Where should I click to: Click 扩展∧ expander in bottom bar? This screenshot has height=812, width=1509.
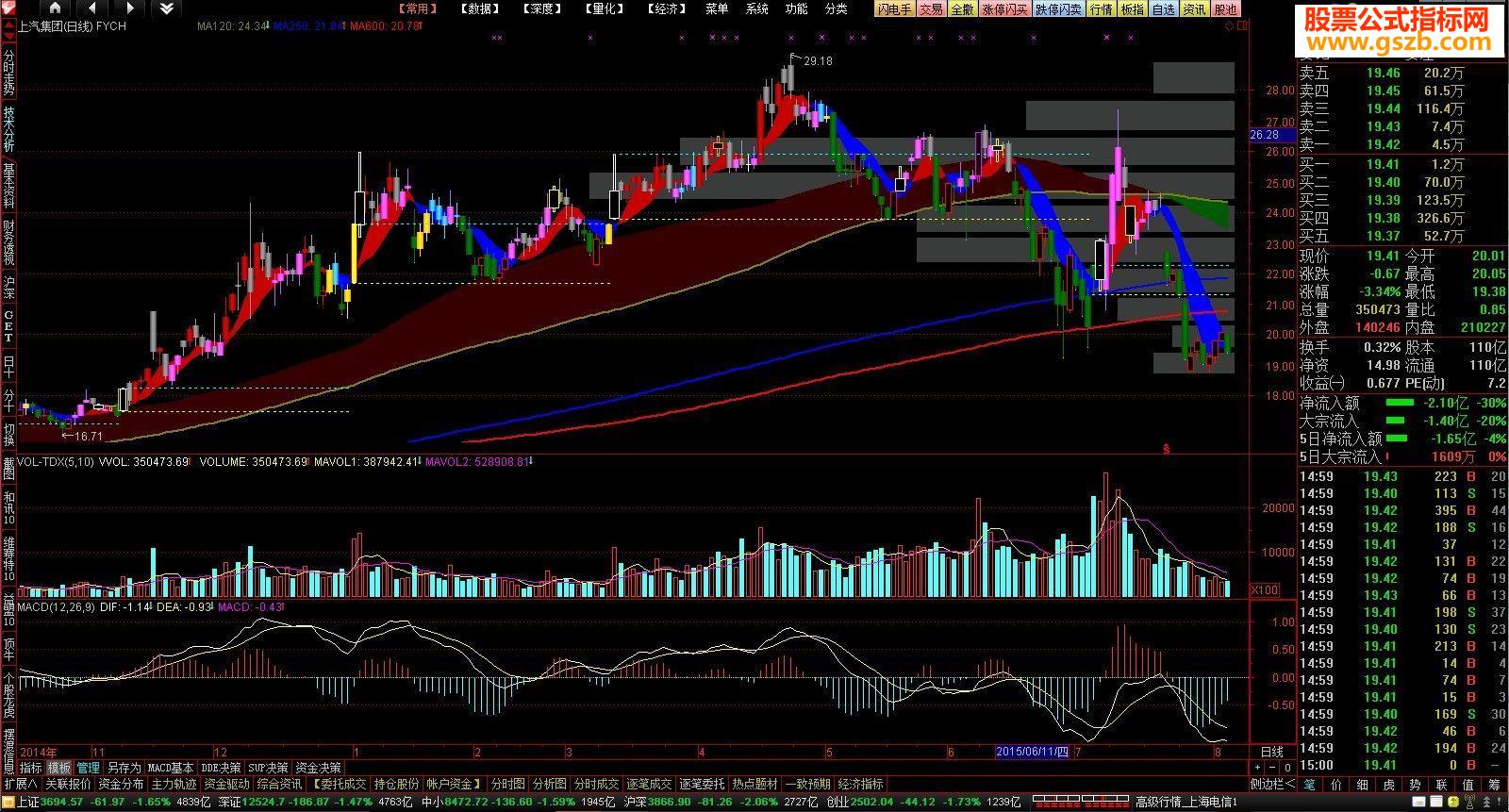[21, 784]
